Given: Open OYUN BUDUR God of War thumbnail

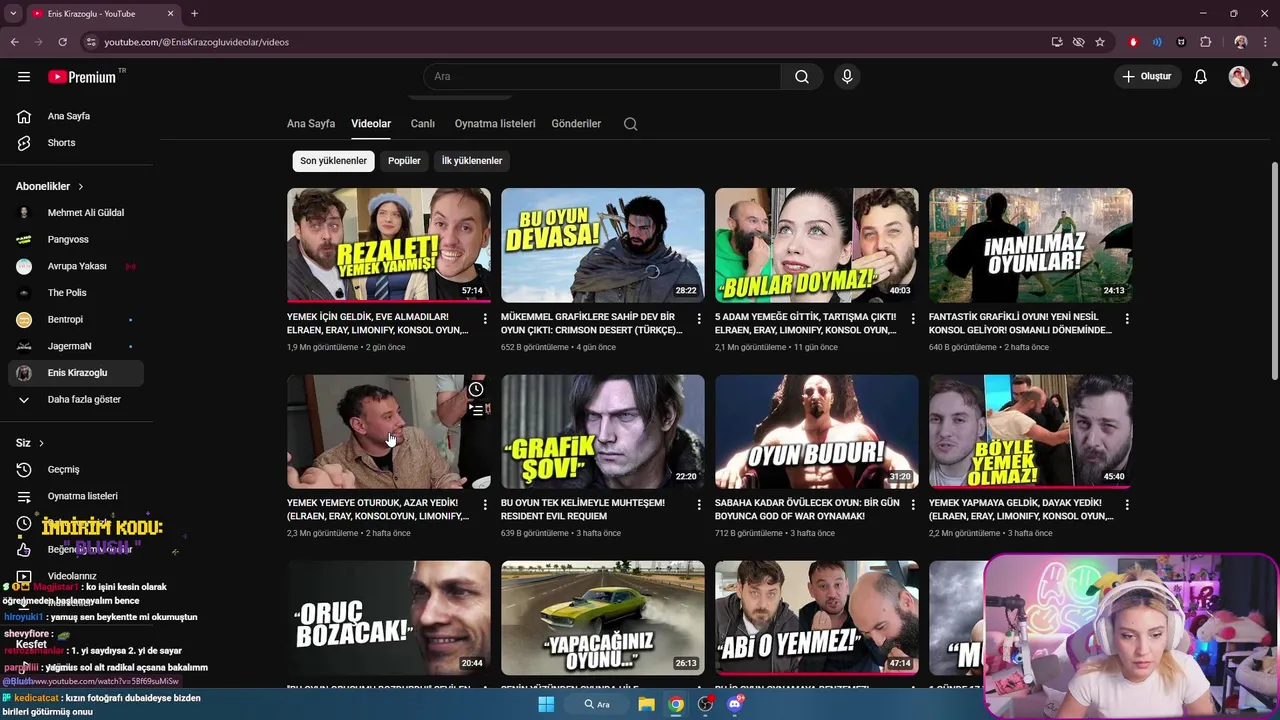Looking at the screenshot, I should pos(817,431).
